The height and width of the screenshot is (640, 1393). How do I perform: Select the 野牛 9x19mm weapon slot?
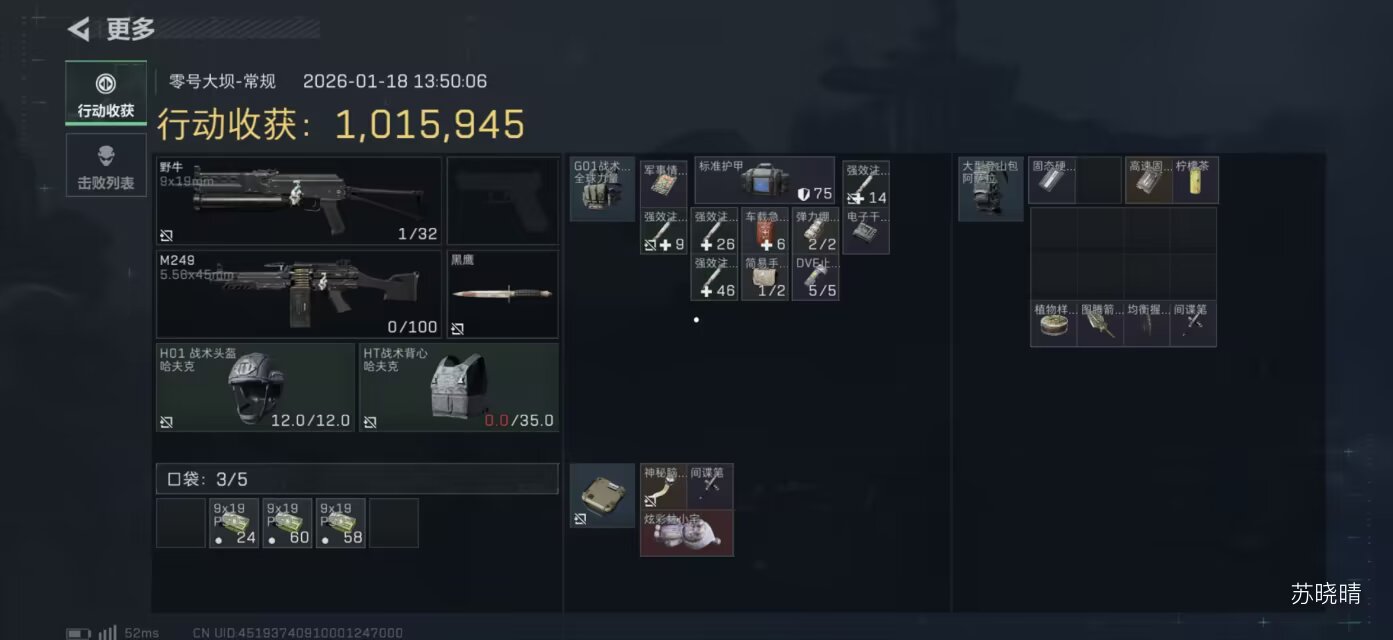299,201
